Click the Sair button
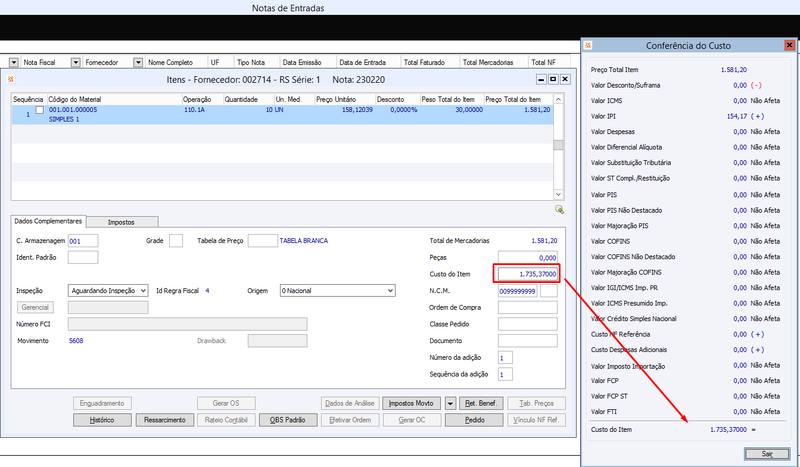800x467 pixels. [x=767, y=454]
